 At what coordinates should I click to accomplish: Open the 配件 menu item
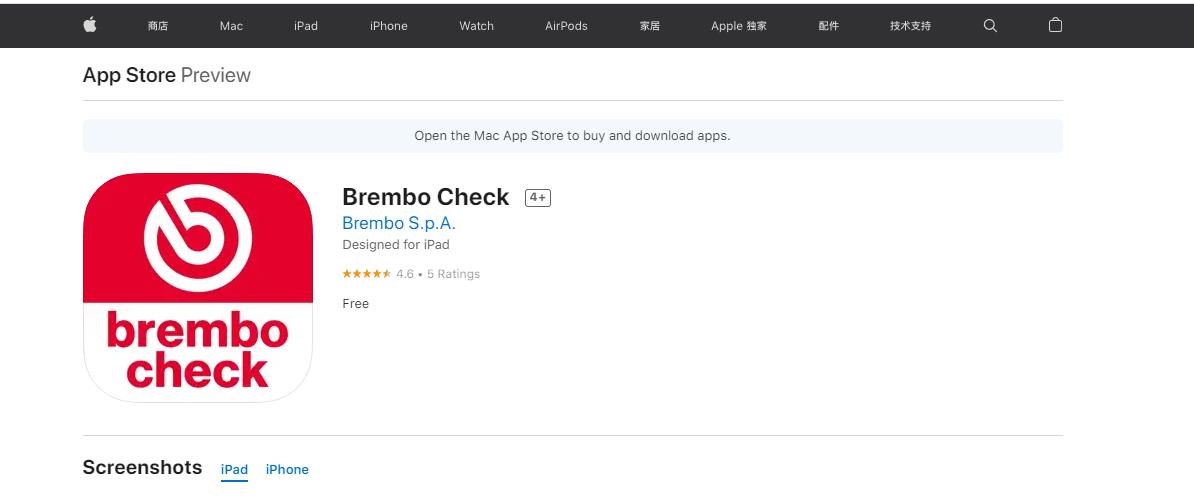tap(828, 26)
